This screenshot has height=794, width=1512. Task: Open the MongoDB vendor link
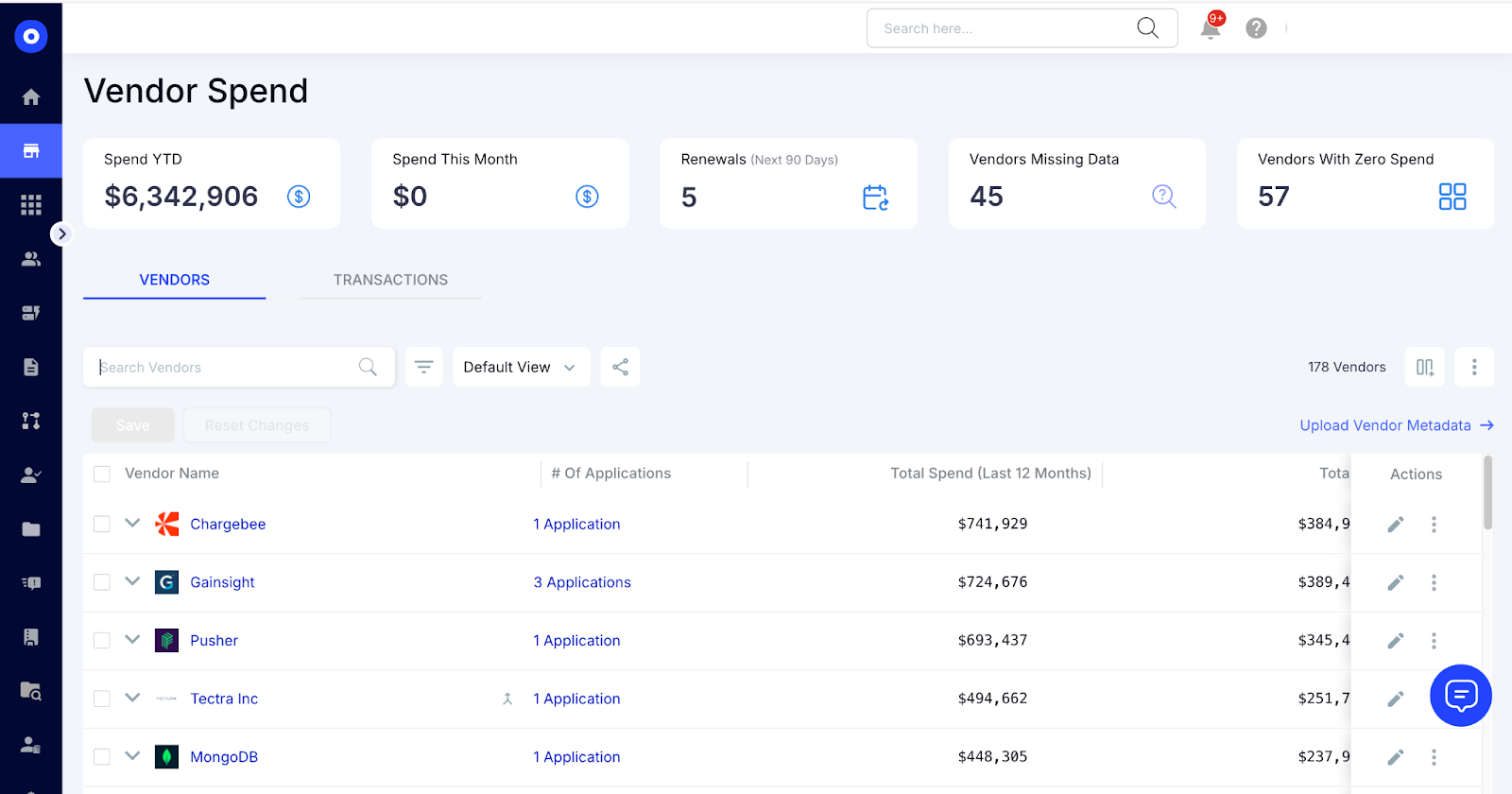pos(224,757)
